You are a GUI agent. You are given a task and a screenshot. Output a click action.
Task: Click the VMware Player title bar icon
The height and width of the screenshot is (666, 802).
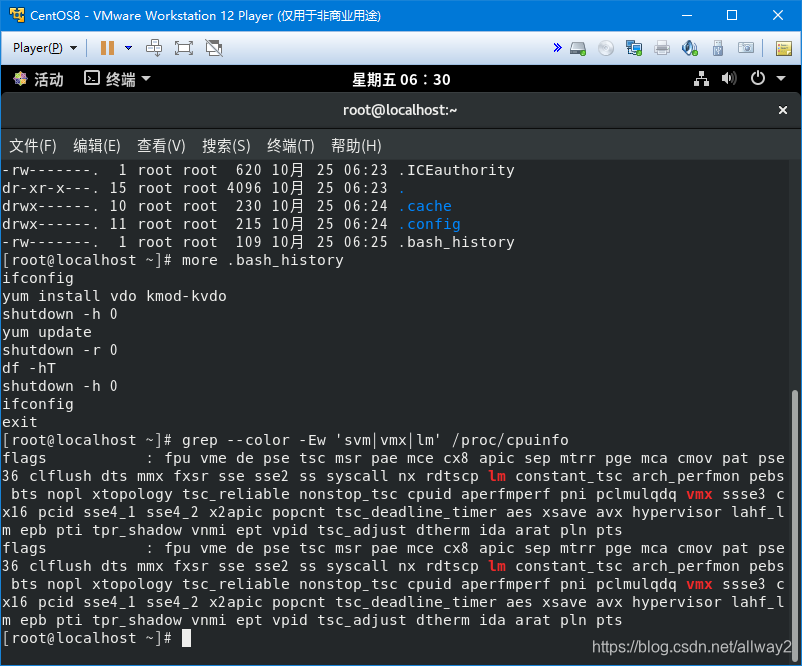pos(16,15)
